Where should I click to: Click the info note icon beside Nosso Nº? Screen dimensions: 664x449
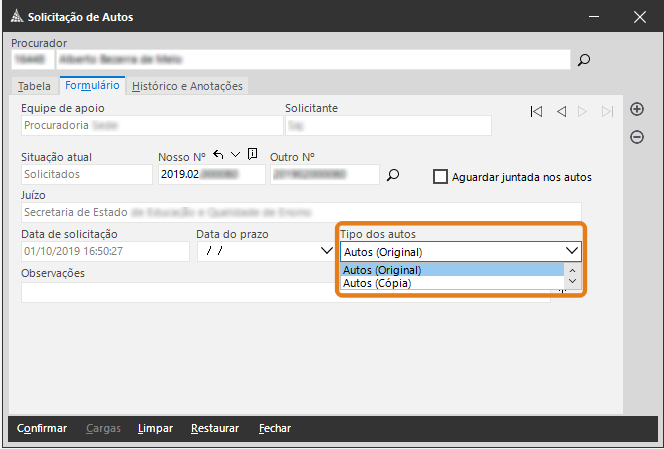pyautogui.click(x=252, y=154)
